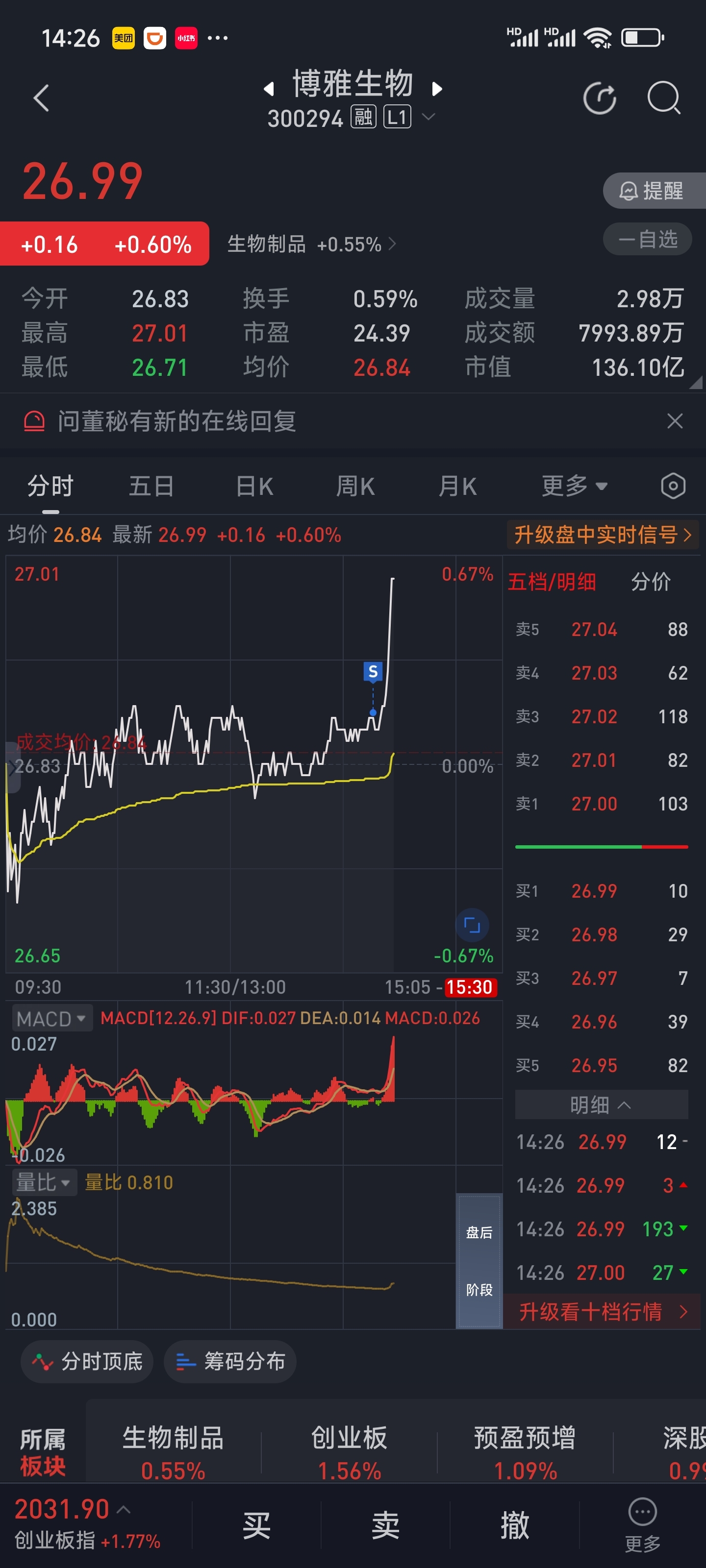Switch to the 分价 tab

point(651,582)
